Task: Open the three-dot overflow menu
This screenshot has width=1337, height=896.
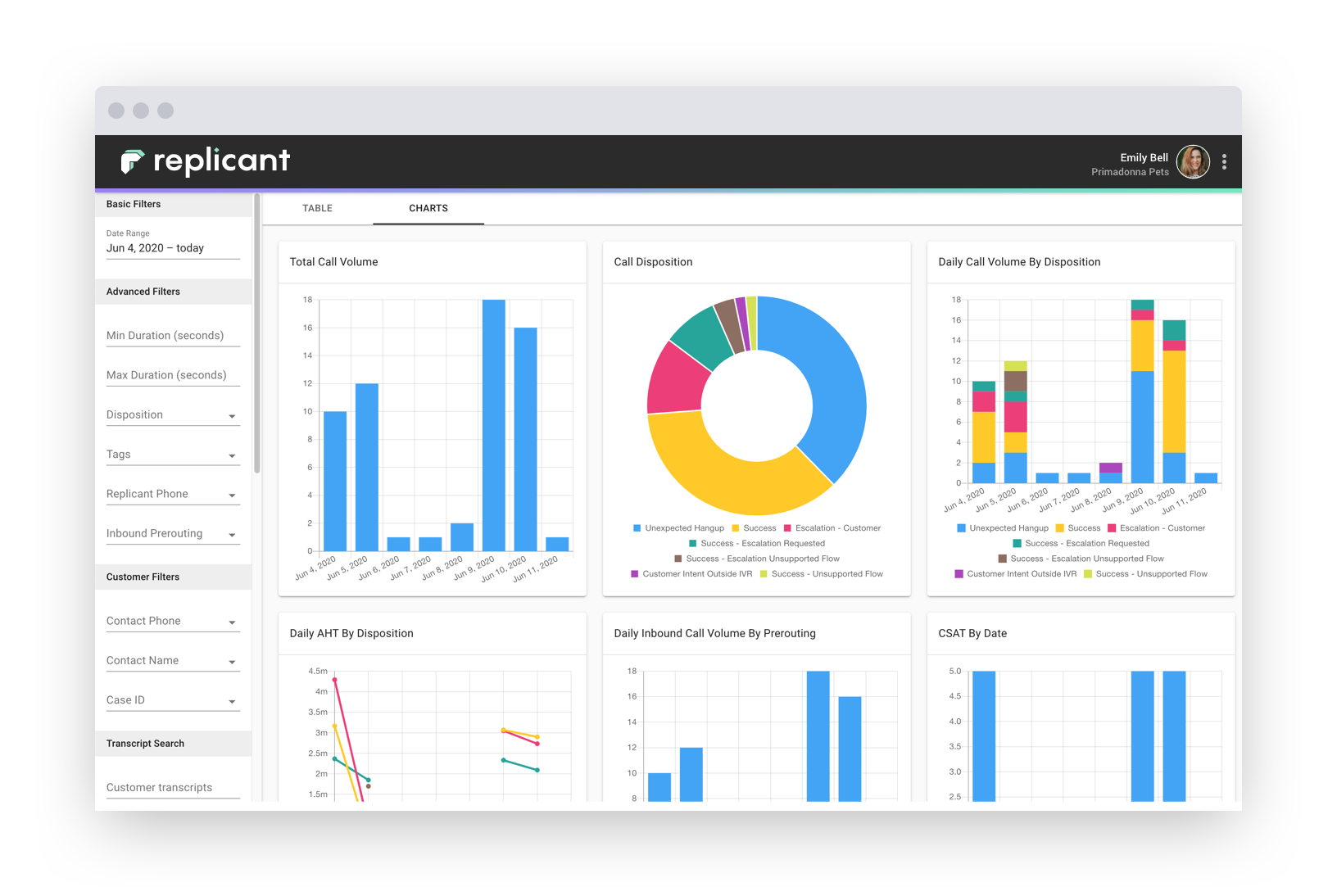Action: point(1224,161)
